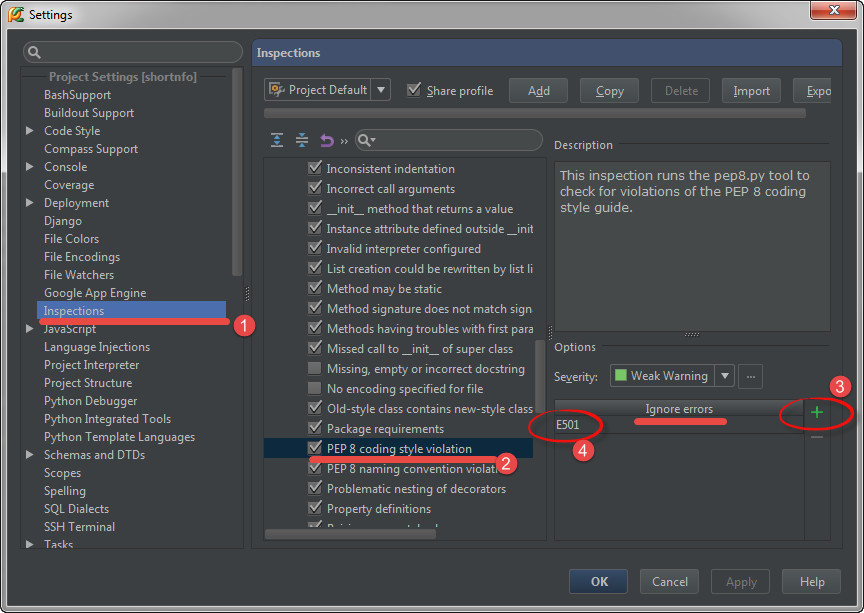Toggle Method may be static checkbox
The height and width of the screenshot is (613, 864).
315,288
